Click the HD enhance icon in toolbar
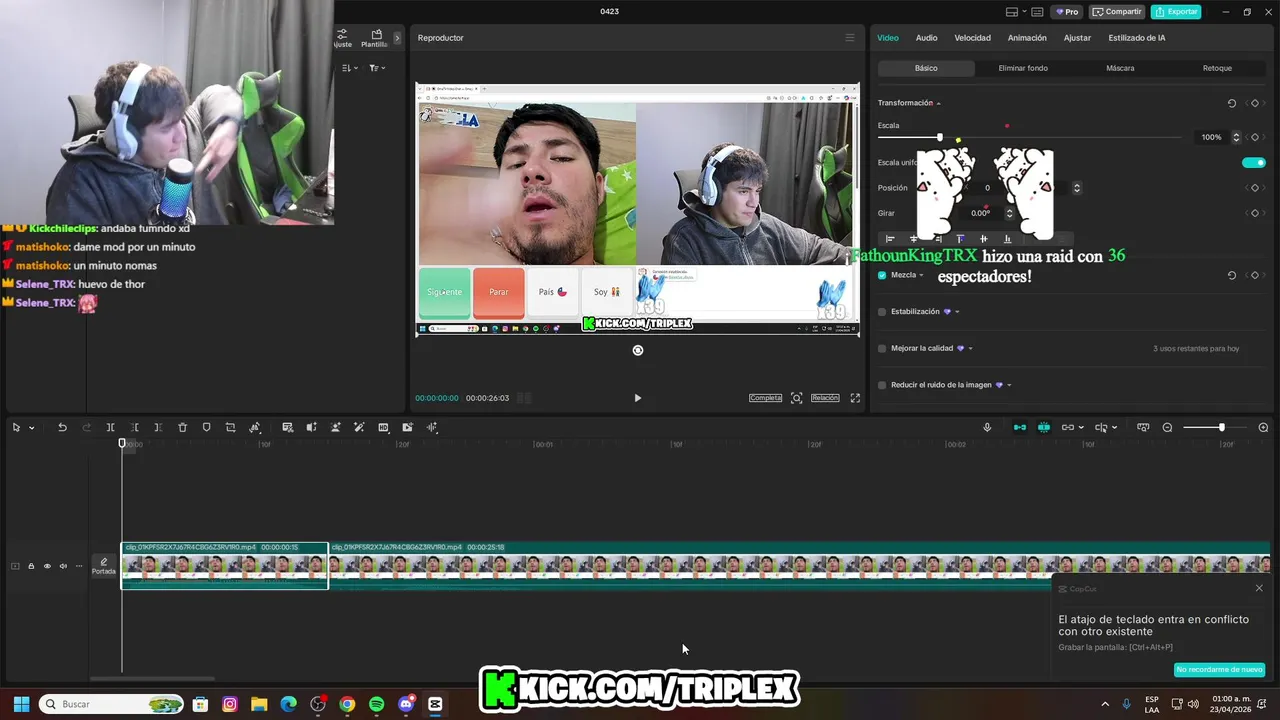The height and width of the screenshot is (720, 1280). pos(383,428)
